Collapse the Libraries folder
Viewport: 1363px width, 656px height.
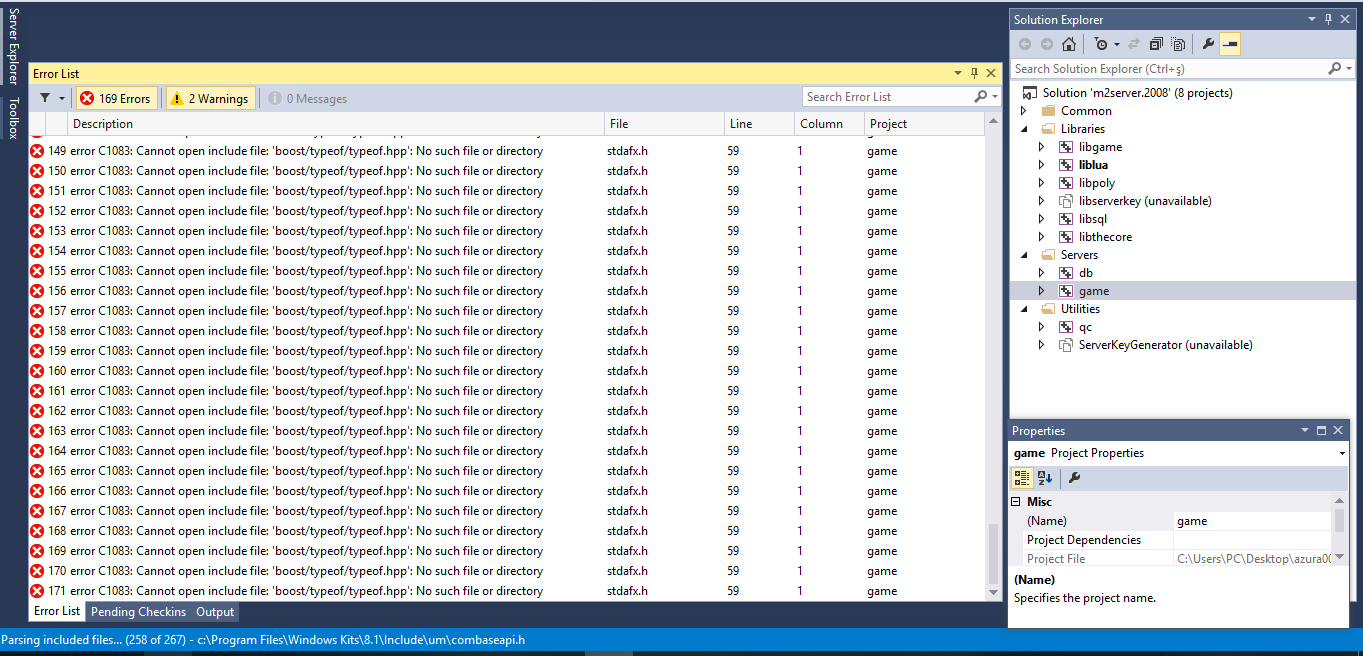1024,129
